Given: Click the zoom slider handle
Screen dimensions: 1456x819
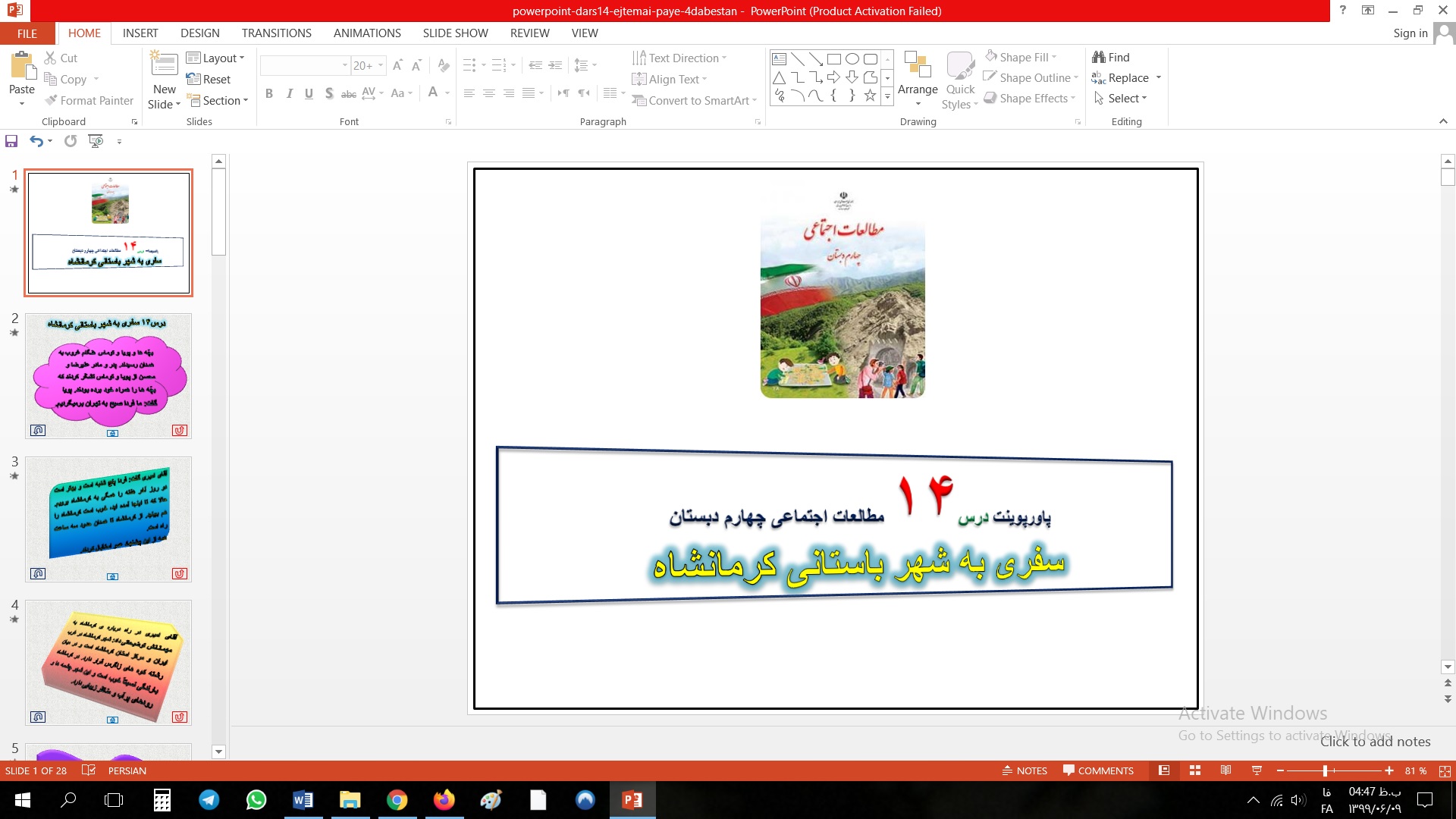Looking at the screenshot, I should point(1325,770).
